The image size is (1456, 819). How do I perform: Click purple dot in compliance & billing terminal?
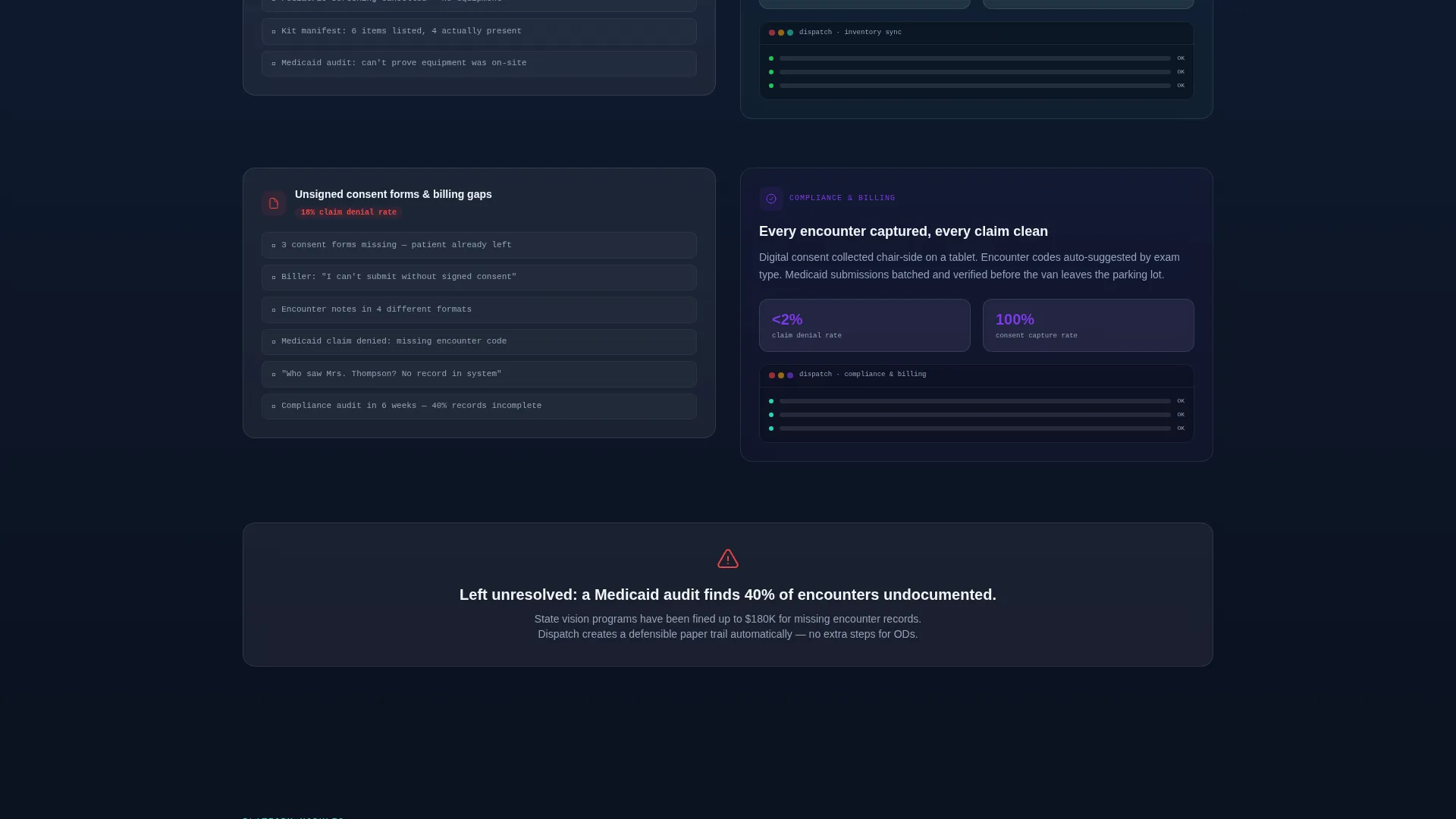790,375
